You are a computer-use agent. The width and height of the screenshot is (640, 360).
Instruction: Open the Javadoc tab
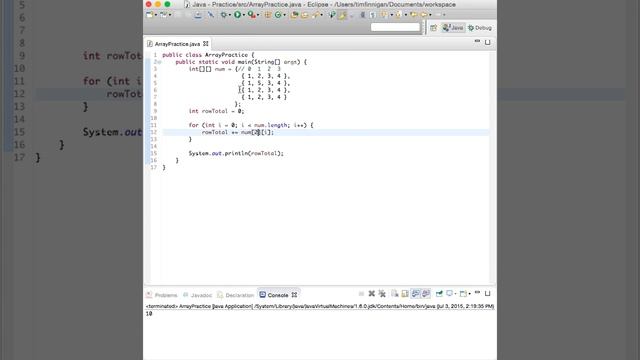198,295
